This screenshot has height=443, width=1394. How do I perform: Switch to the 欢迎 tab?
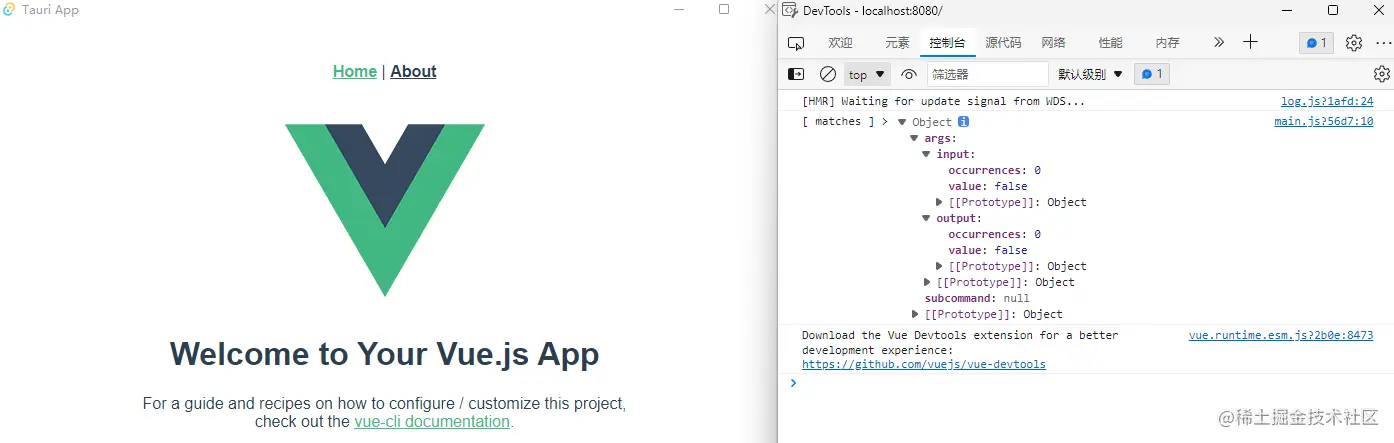pyautogui.click(x=840, y=43)
